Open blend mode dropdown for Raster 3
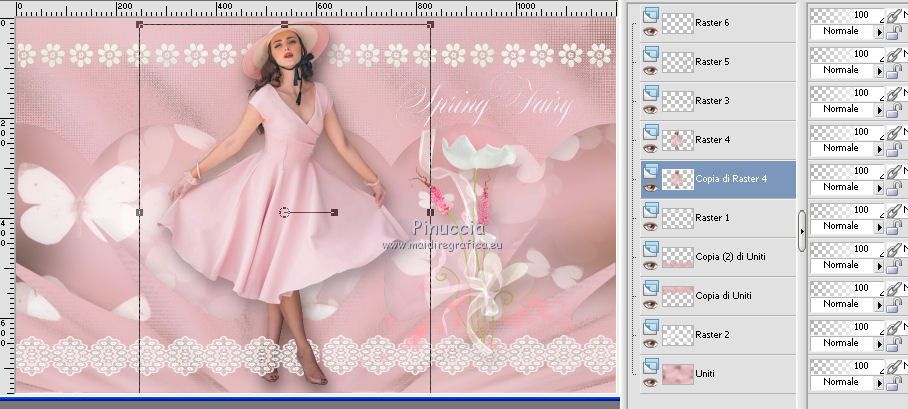Image resolution: width=908 pixels, height=409 pixels. 880,109
